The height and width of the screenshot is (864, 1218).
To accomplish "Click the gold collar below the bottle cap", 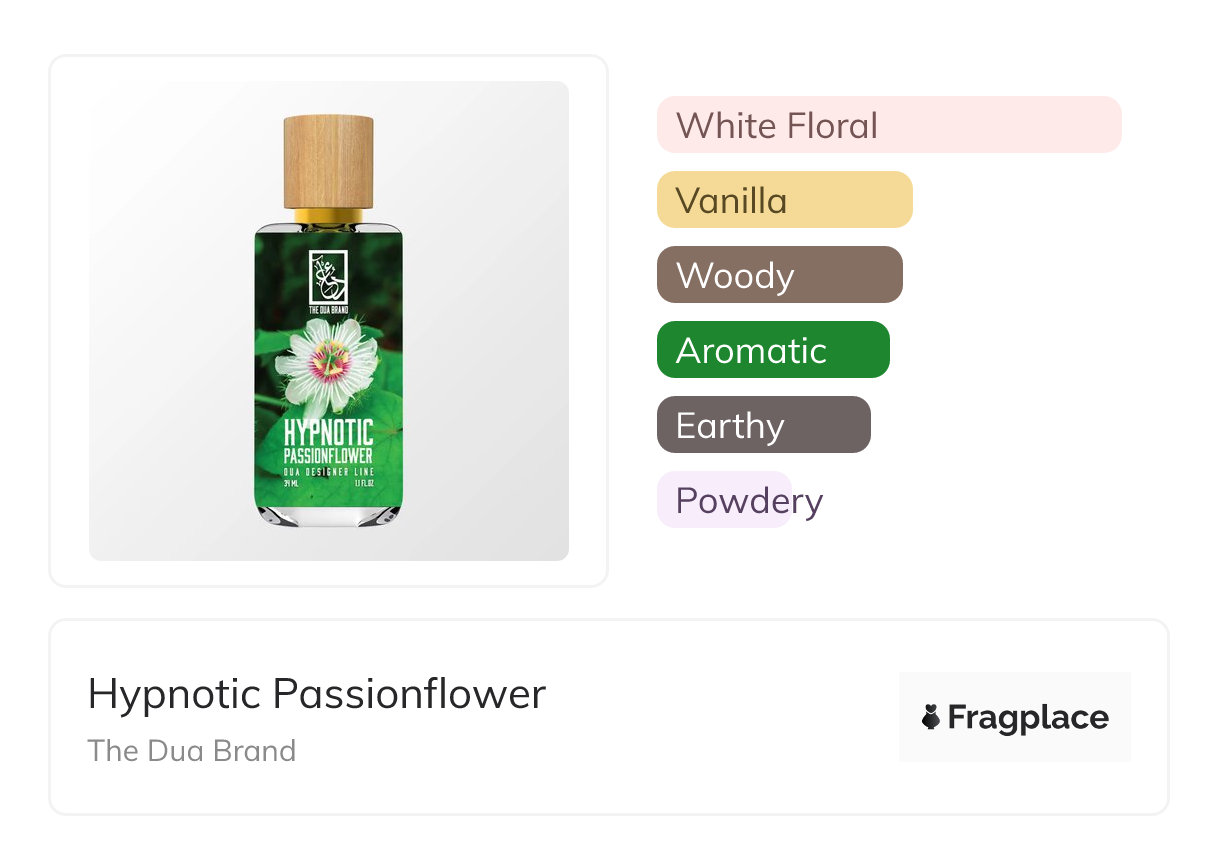I will pos(328,216).
